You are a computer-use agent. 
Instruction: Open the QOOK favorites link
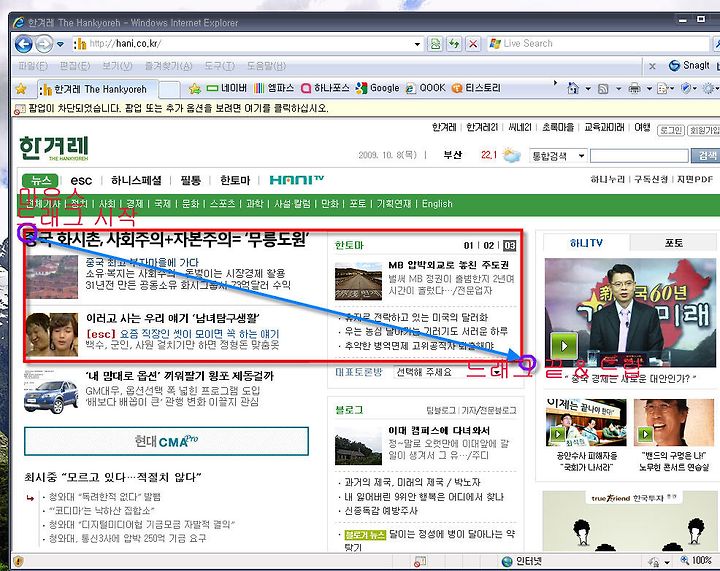pos(426,88)
